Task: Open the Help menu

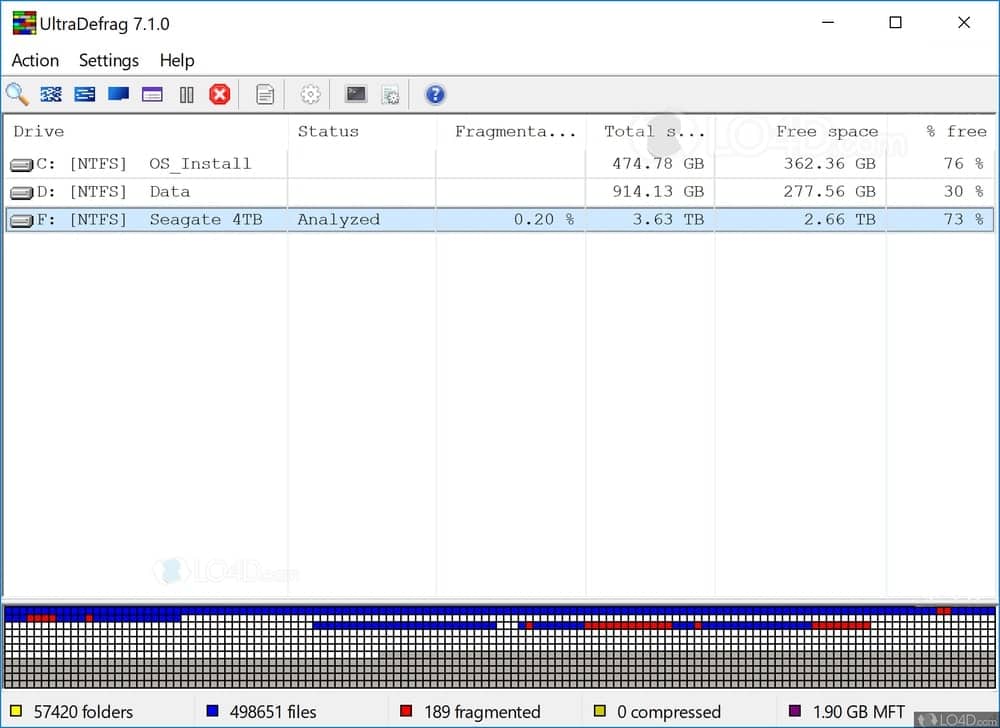Action: pyautogui.click(x=177, y=60)
